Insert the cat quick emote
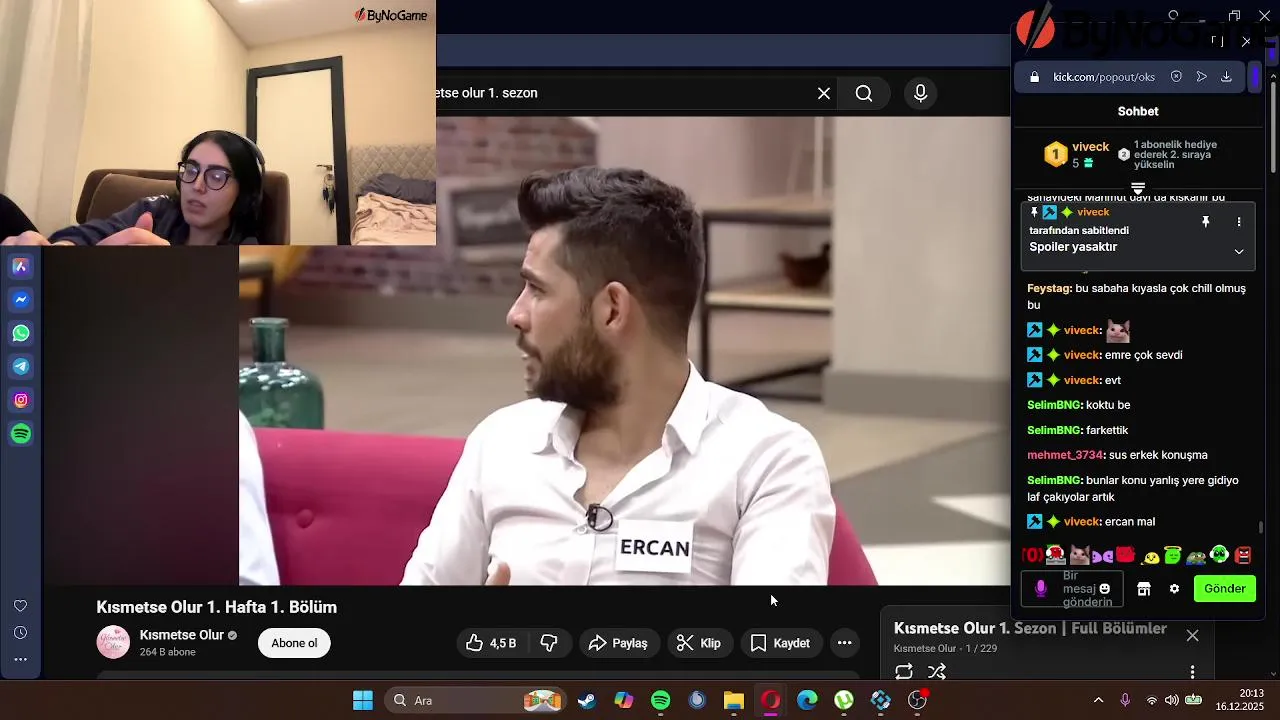This screenshot has width=1280, height=720. (1079, 555)
